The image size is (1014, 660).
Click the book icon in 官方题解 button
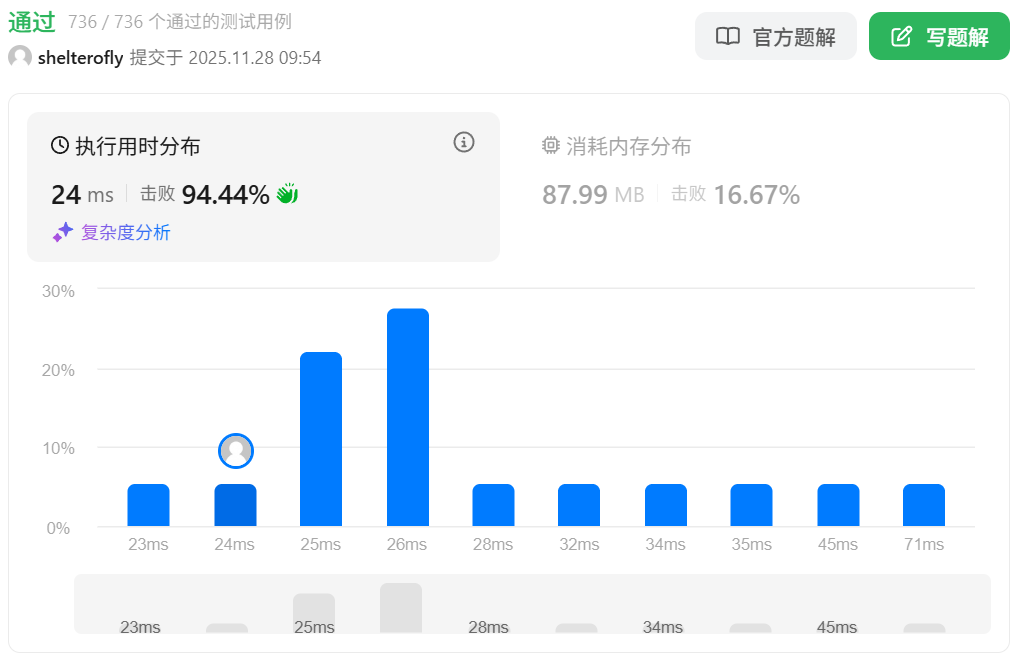[728, 37]
